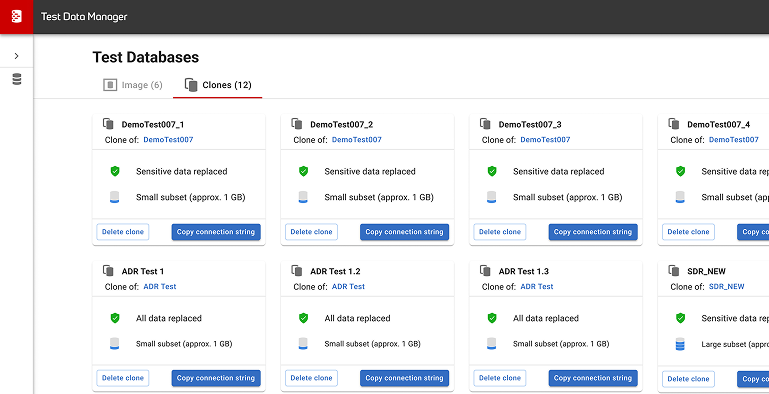Screen dimensions: 769x394
Task: Open the database stack icon in sidebar
Action: pos(17,79)
